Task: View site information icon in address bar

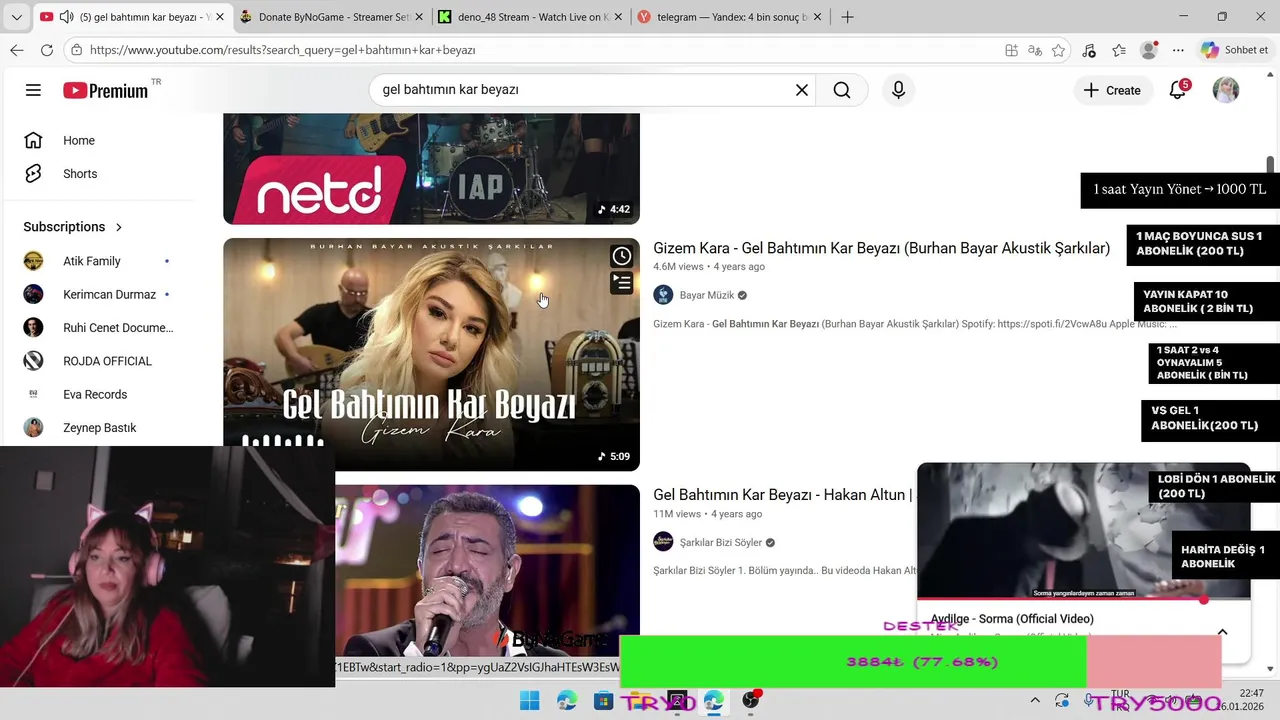Action: click(x=76, y=50)
